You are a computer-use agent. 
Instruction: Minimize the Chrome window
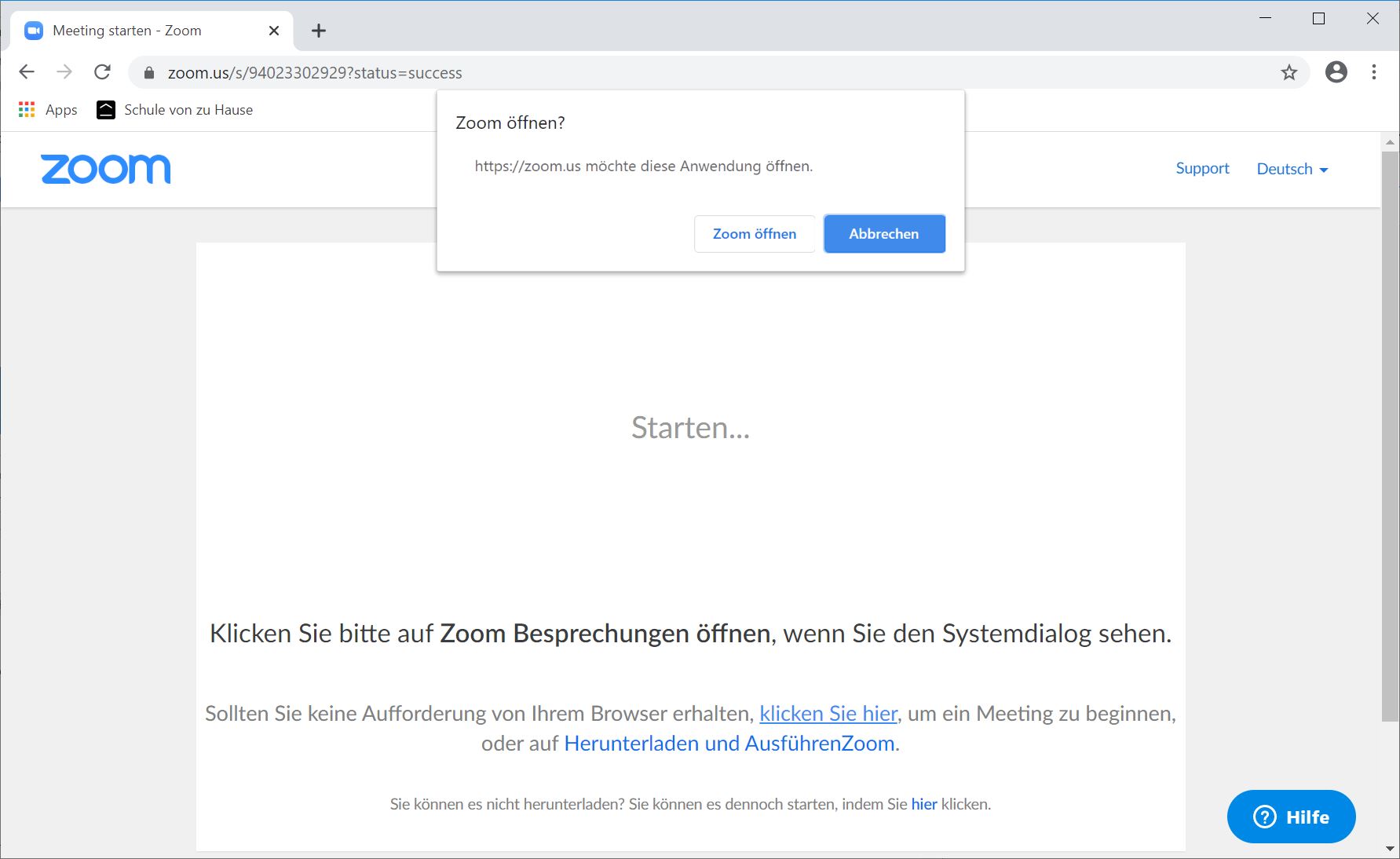[1265, 18]
